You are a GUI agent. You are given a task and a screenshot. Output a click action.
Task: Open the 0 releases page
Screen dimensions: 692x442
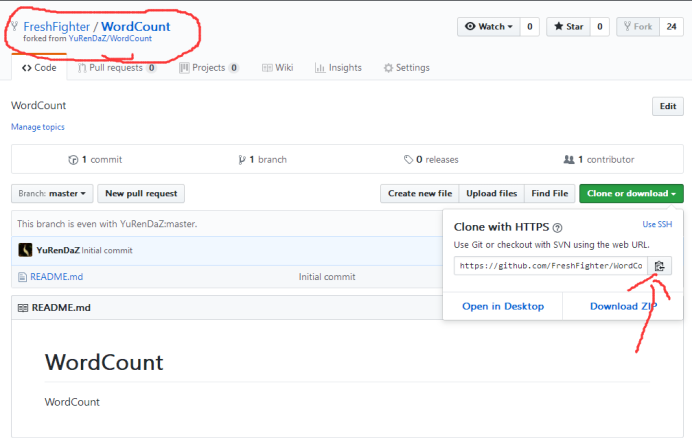click(431, 160)
